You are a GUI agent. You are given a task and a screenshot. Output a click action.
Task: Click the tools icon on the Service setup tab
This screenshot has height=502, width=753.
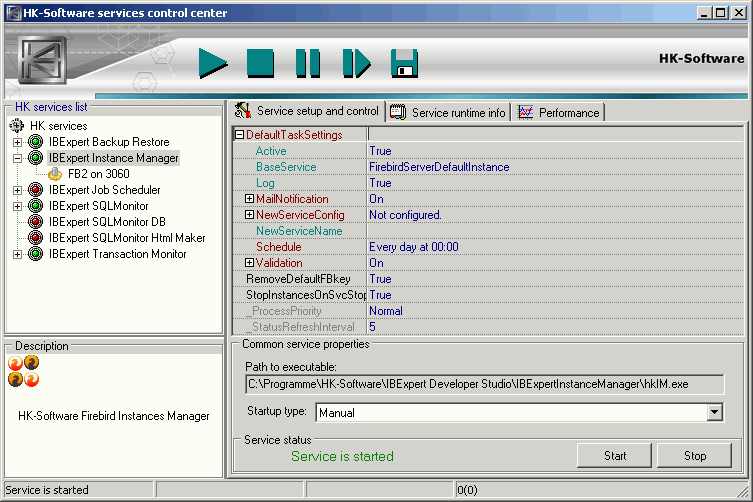point(243,110)
